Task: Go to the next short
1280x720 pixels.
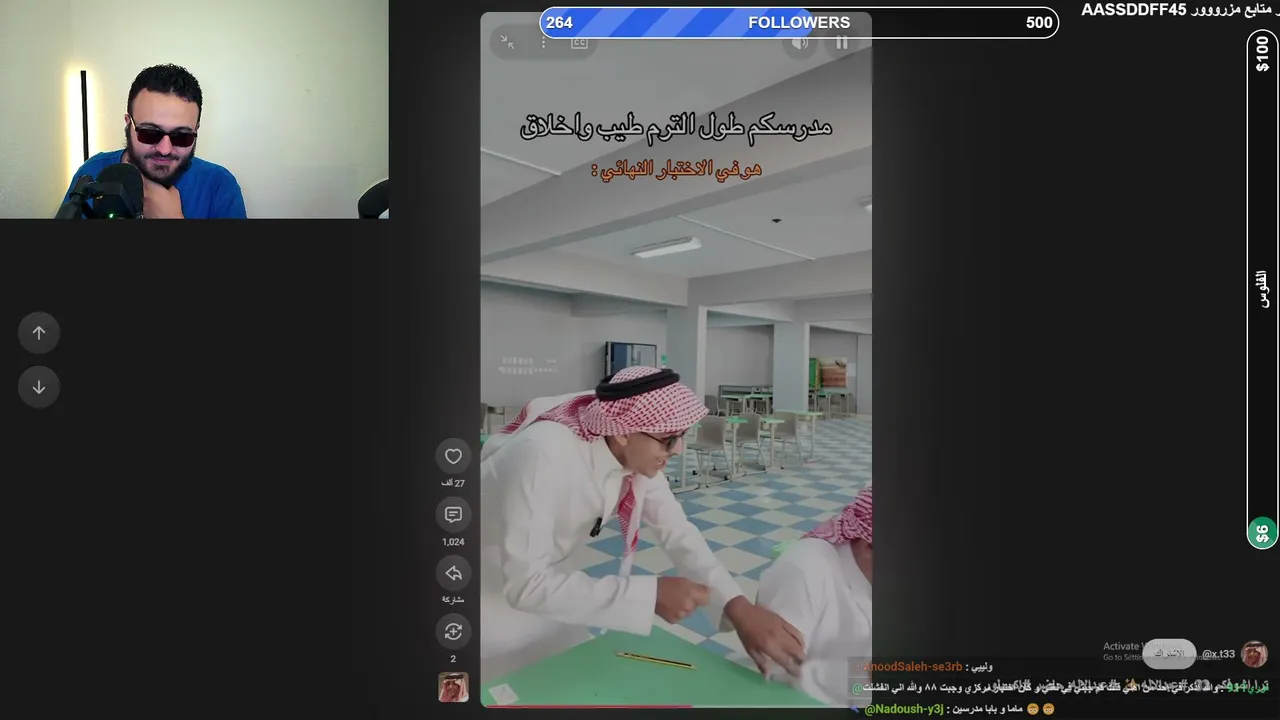Action: coord(39,387)
